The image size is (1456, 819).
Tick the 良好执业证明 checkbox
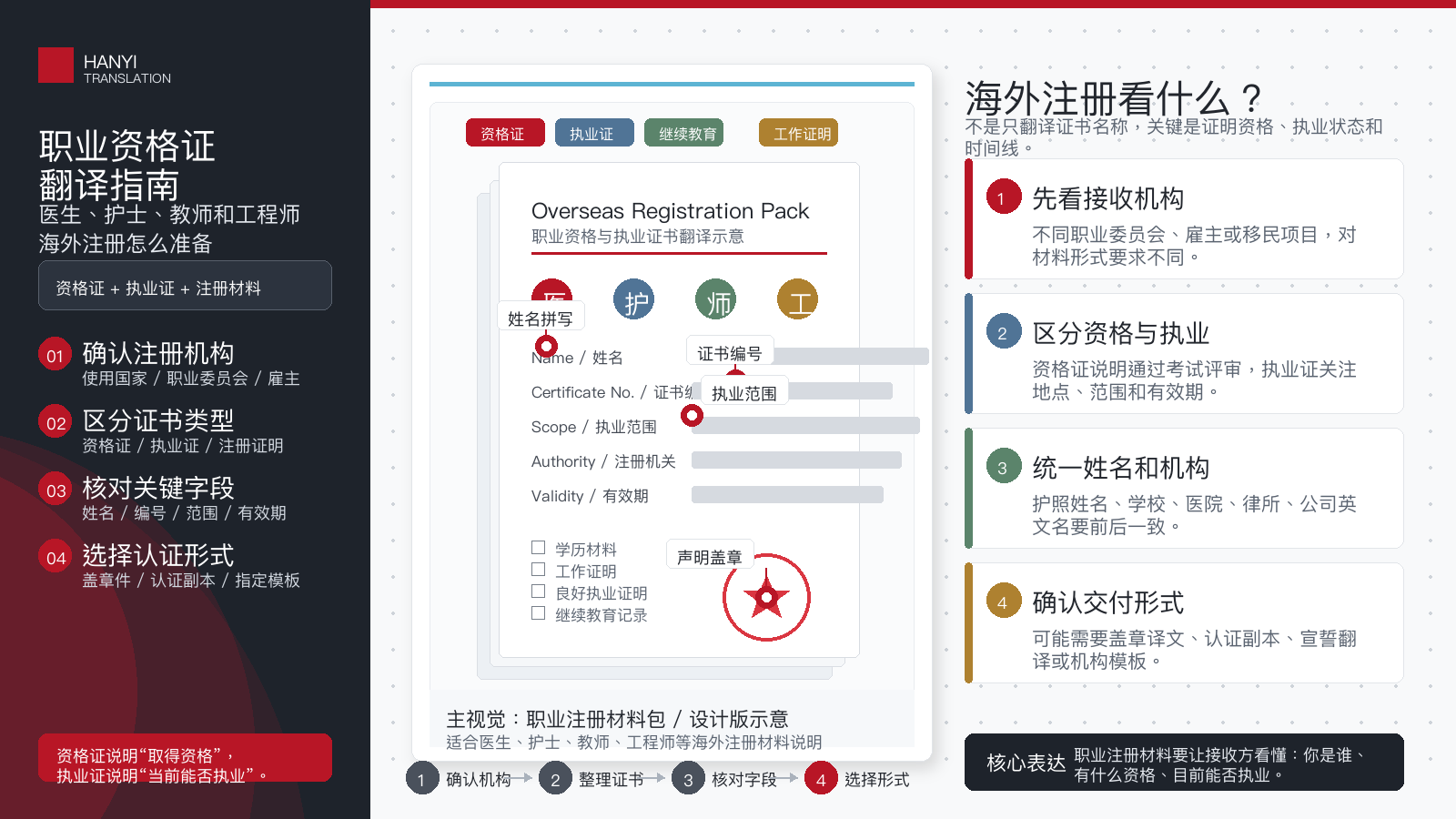coord(539,591)
